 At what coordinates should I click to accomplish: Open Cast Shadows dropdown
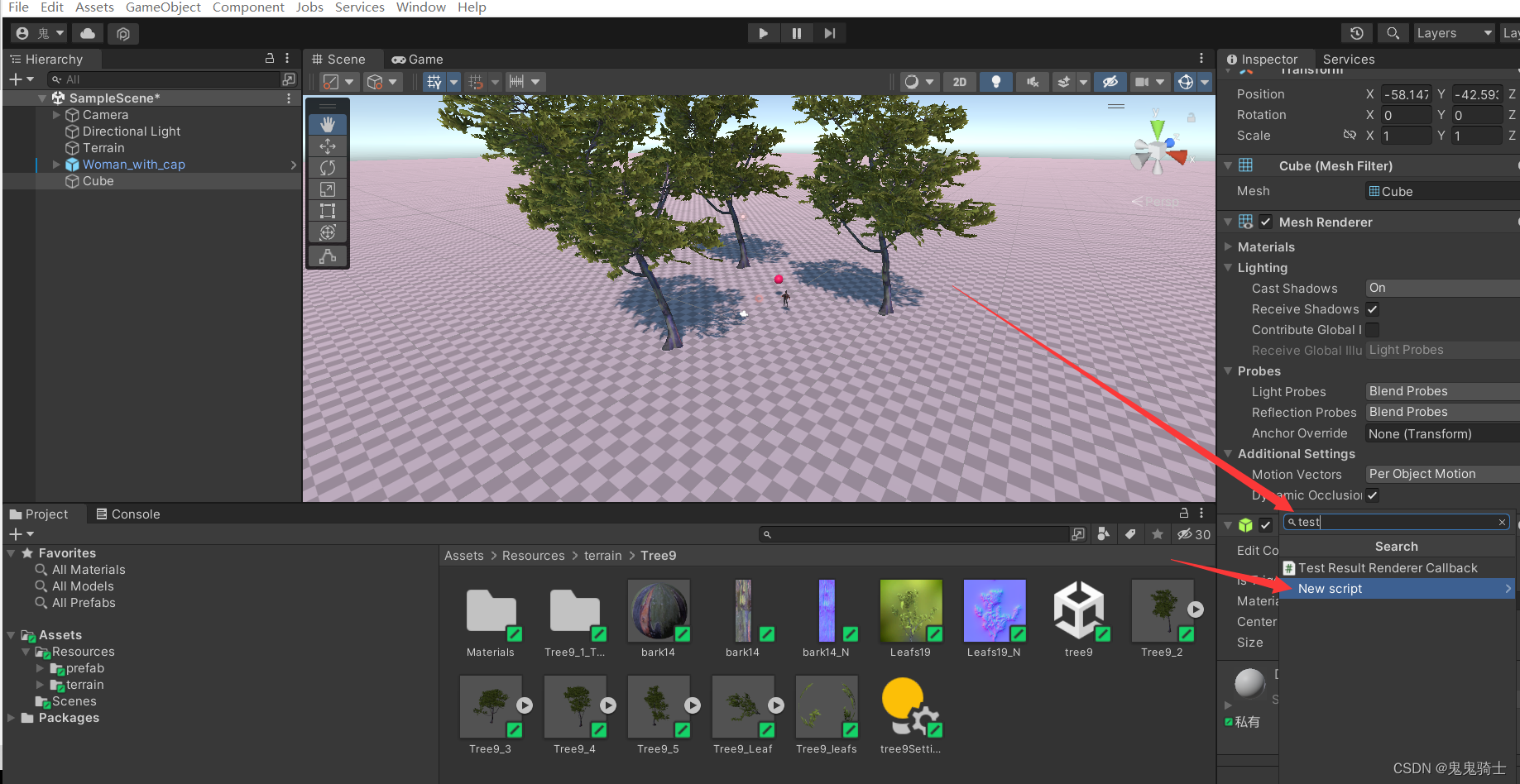click(1442, 288)
